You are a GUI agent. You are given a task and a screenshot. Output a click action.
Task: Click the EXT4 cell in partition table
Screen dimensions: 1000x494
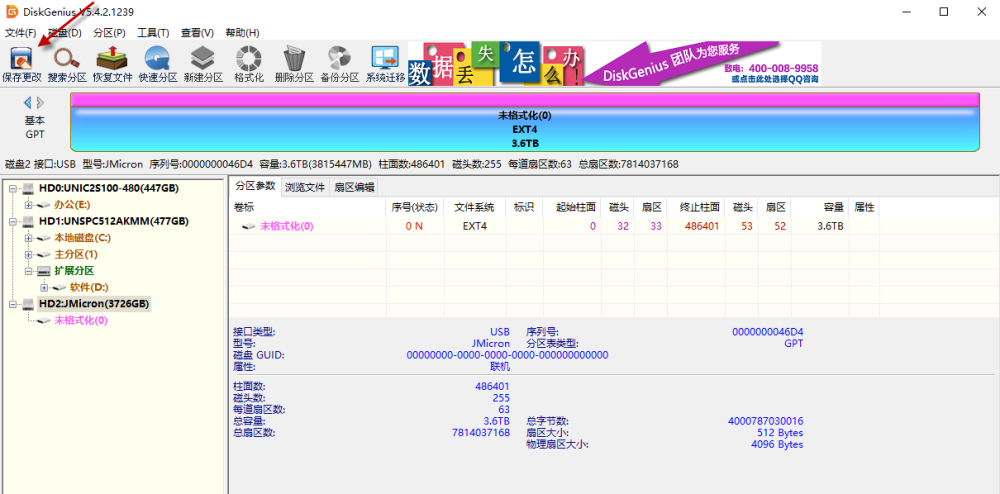tap(475, 226)
